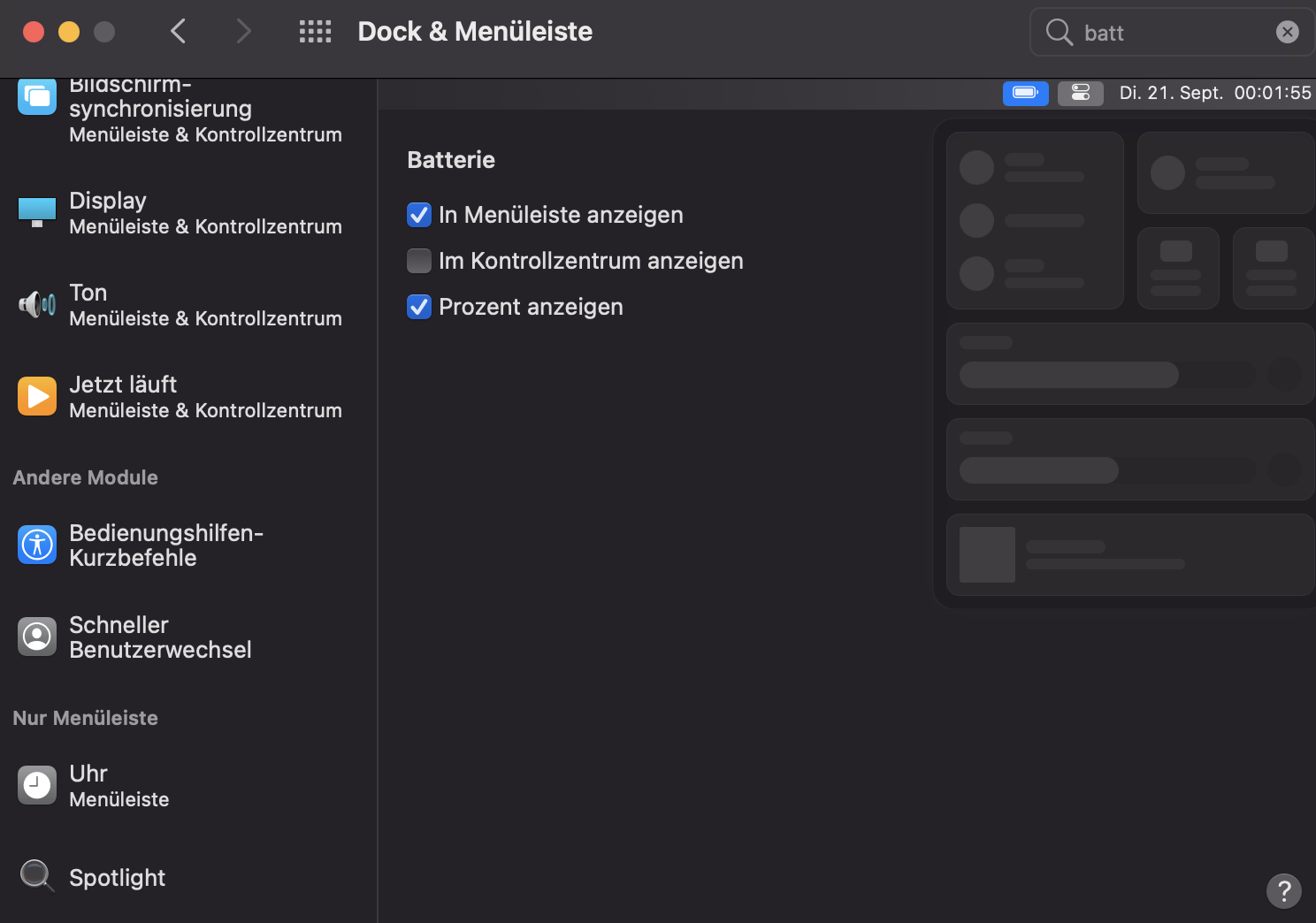1316x923 pixels.
Task: Select the Ton speaker icon
Action: click(37, 305)
